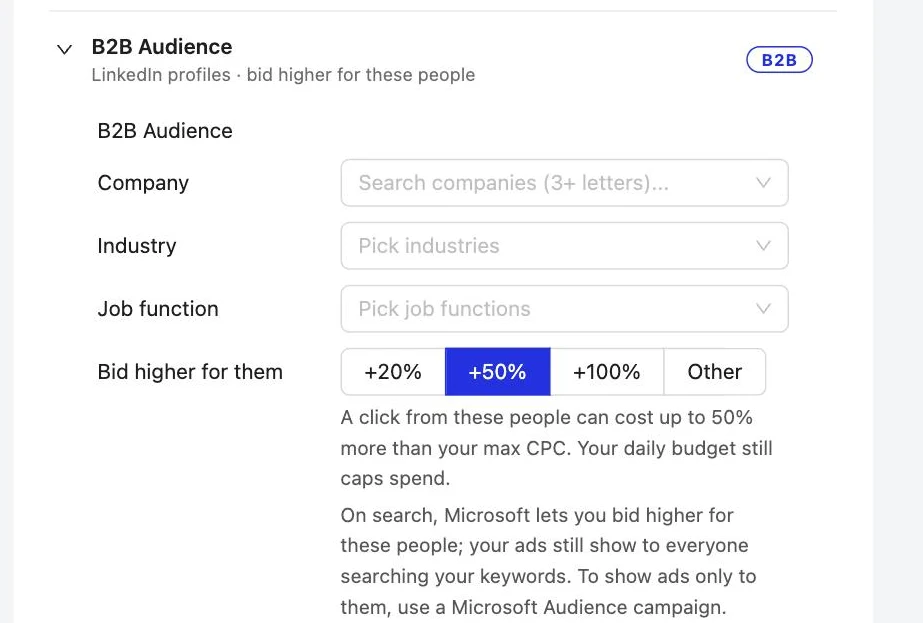Image resolution: width=923 pixels, height=623 pixels.
Task: Click the inner B2B Audience subheading
Action: pos(165,131)
